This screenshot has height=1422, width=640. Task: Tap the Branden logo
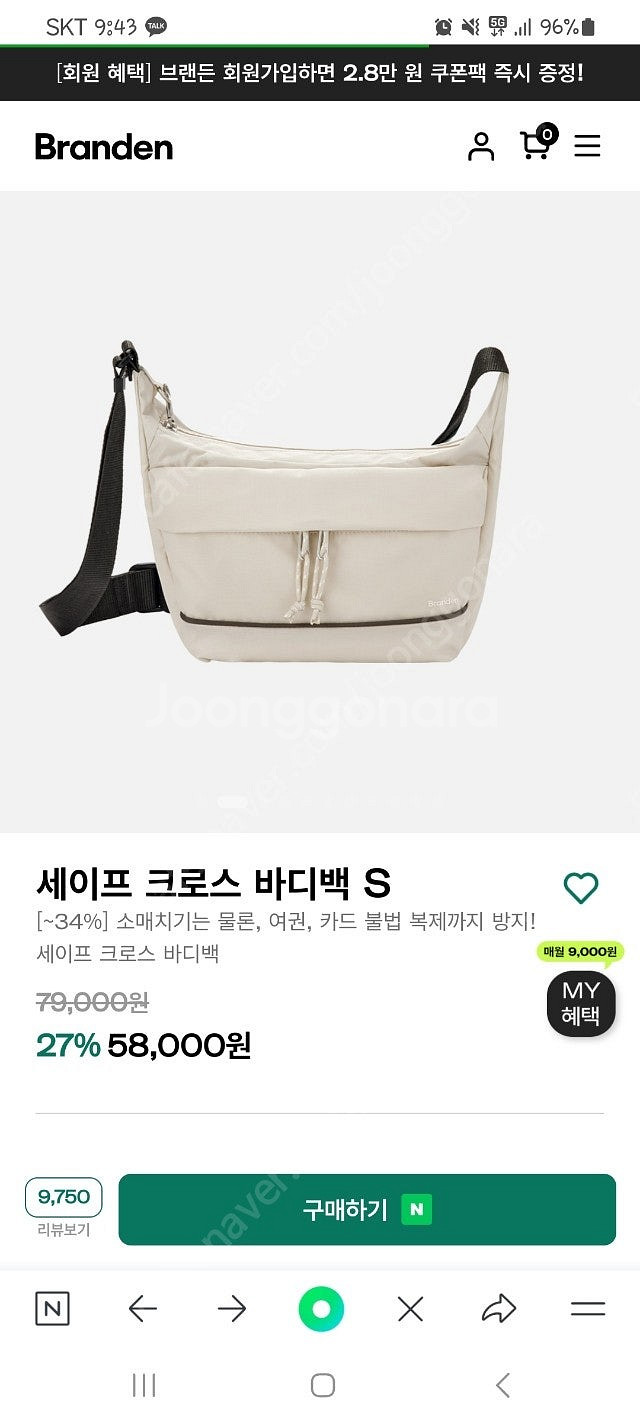(104, 147)
